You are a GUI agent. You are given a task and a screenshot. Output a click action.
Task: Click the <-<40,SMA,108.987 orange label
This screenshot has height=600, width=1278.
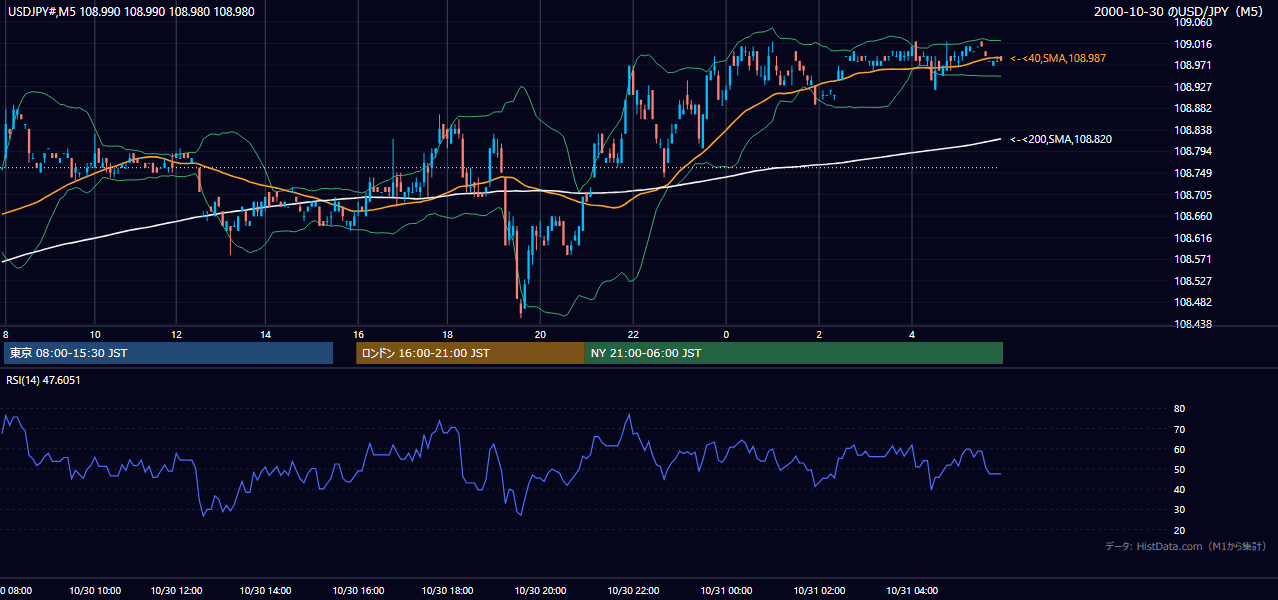1058,59
